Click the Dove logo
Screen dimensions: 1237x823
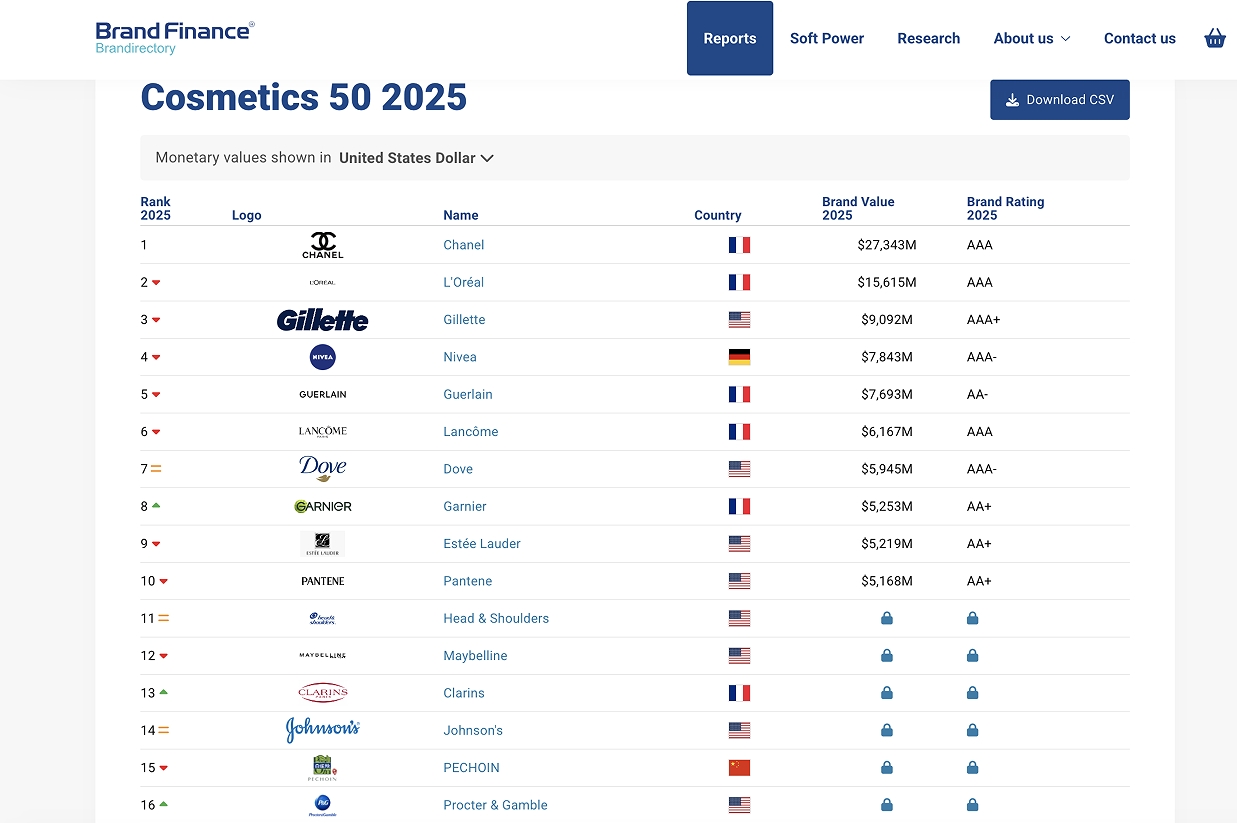[x=323, y=468]
